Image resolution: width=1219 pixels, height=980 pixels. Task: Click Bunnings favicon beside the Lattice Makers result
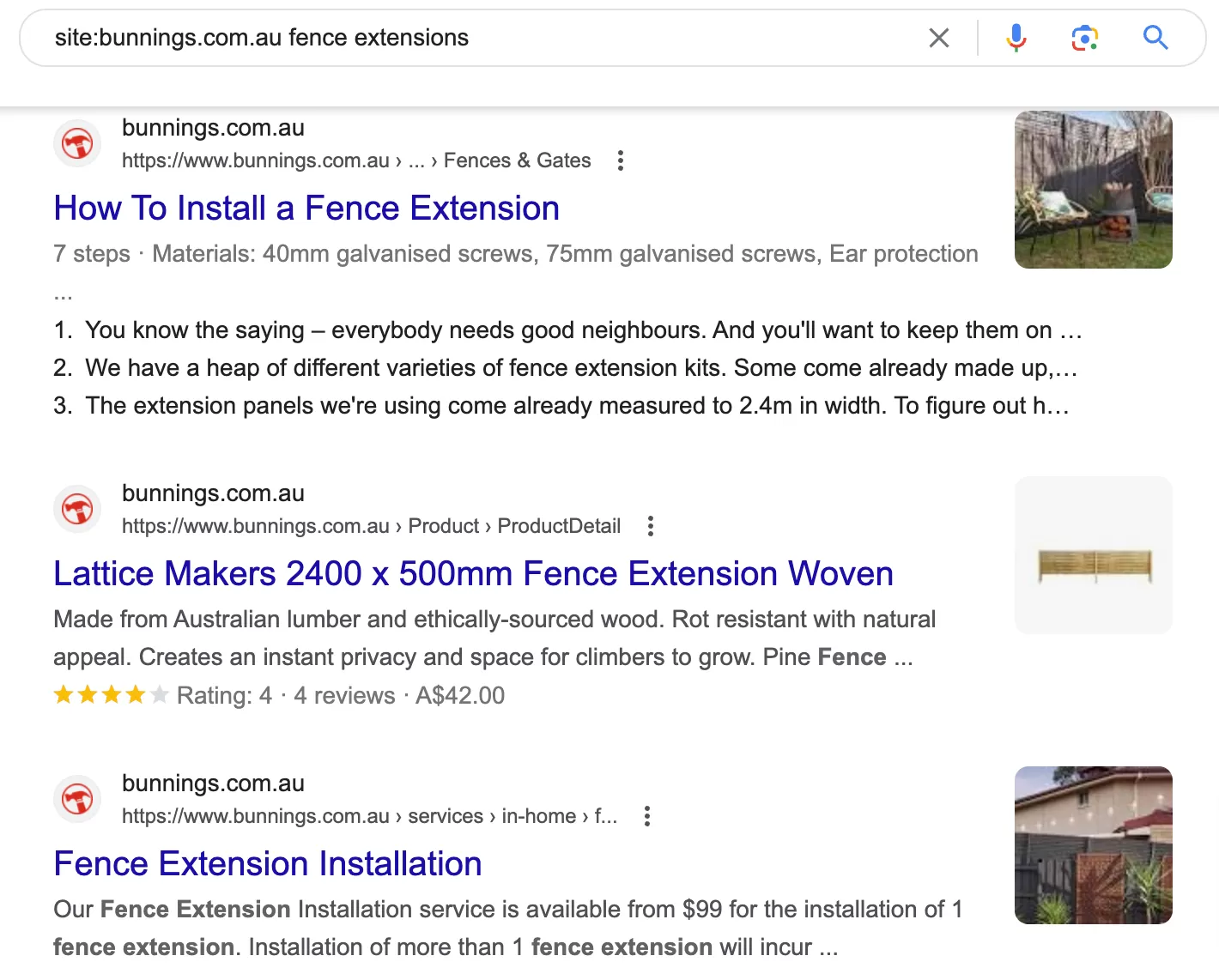pyautogui.click(x=78, y=509)
